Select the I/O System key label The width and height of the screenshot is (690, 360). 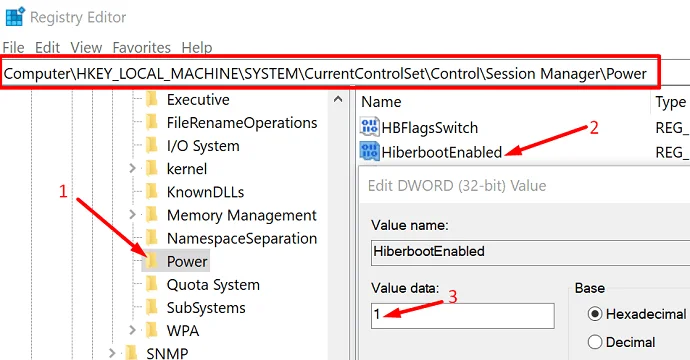203,146
